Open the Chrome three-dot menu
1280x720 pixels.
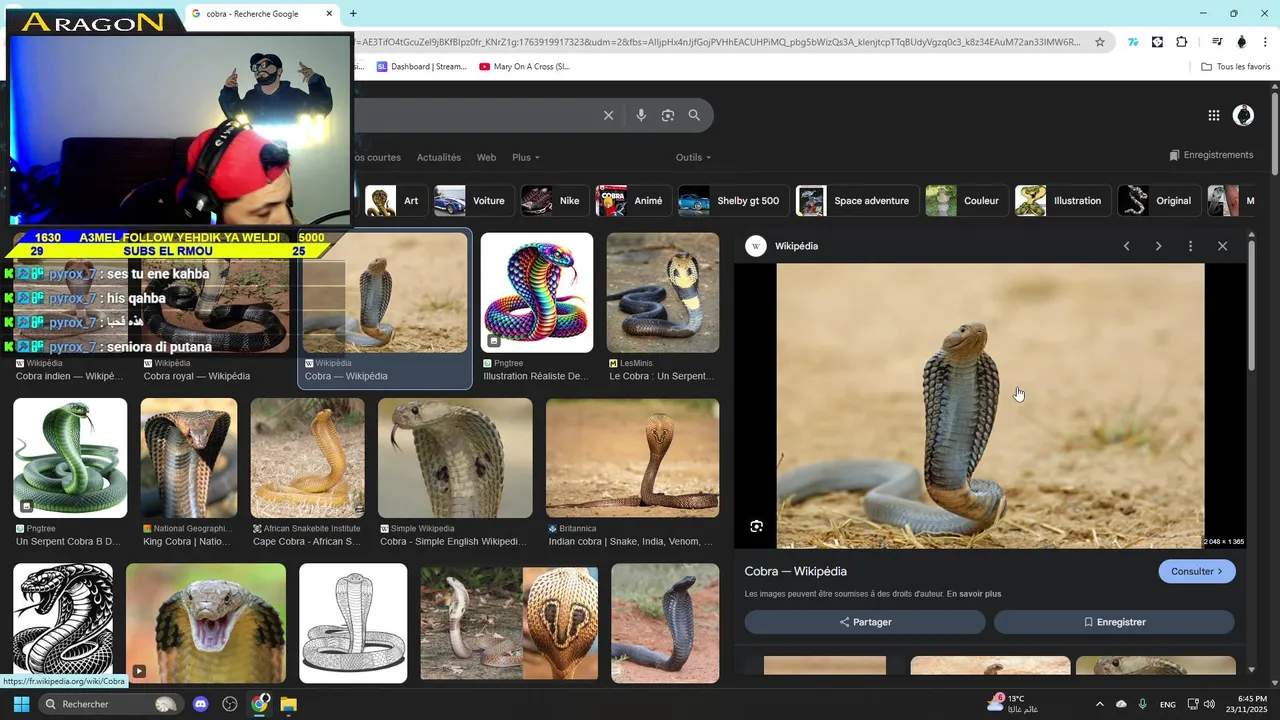(1264, 42)
